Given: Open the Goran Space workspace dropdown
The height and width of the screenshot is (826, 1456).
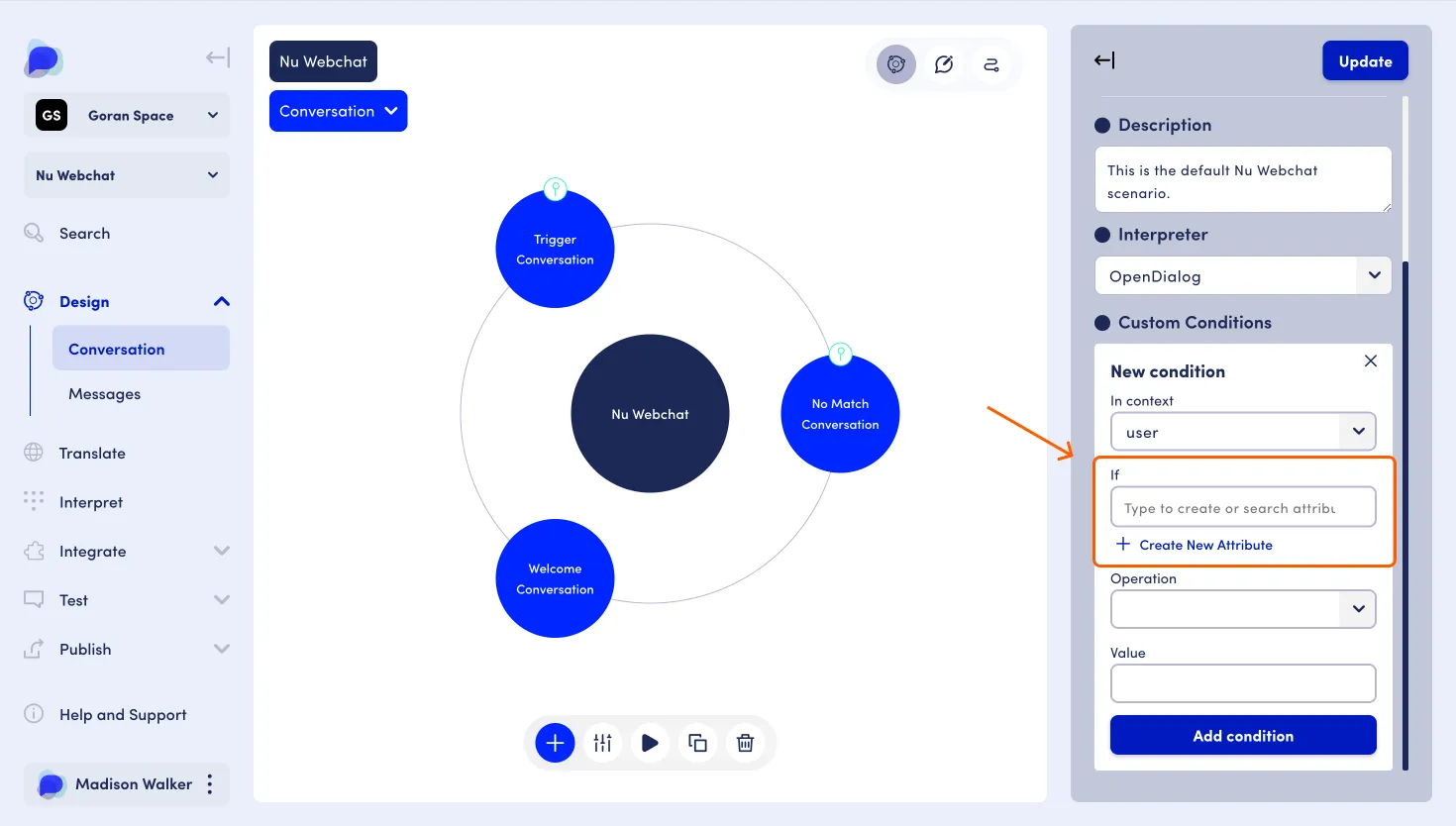Looking at the screenshot, I should coord(127,115).
